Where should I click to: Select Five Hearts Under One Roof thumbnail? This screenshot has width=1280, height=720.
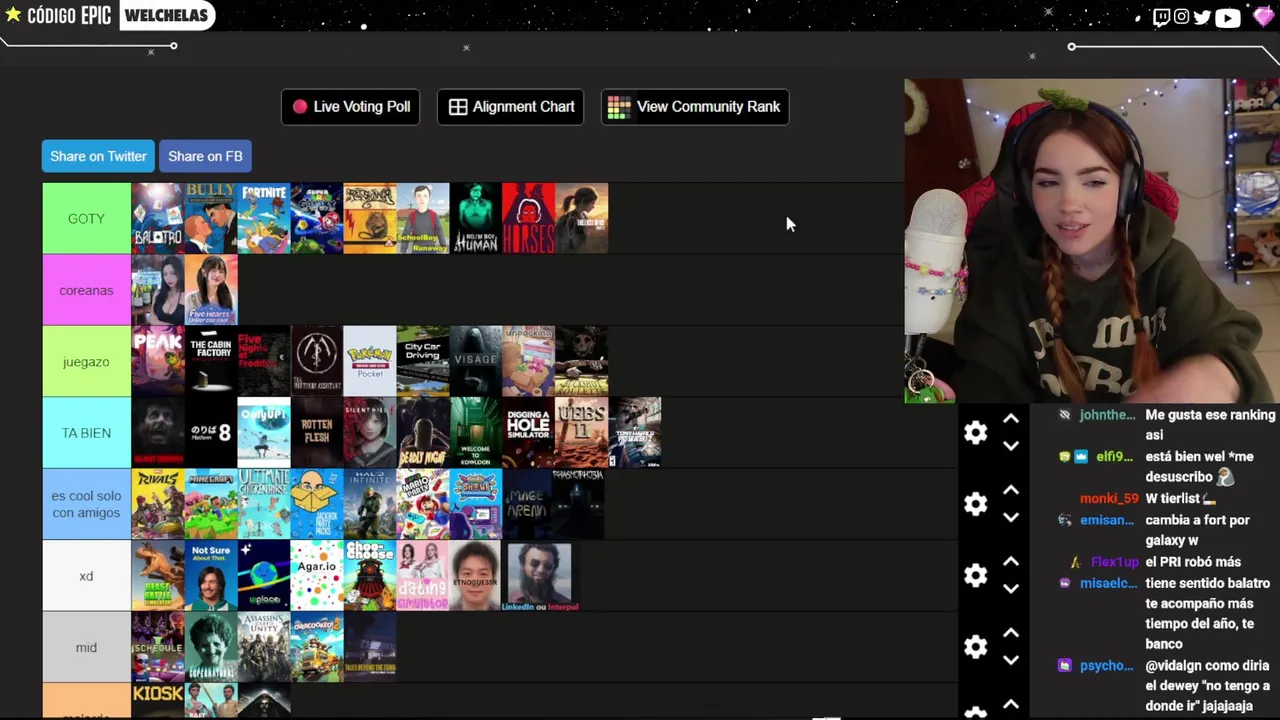click(211, 290)
